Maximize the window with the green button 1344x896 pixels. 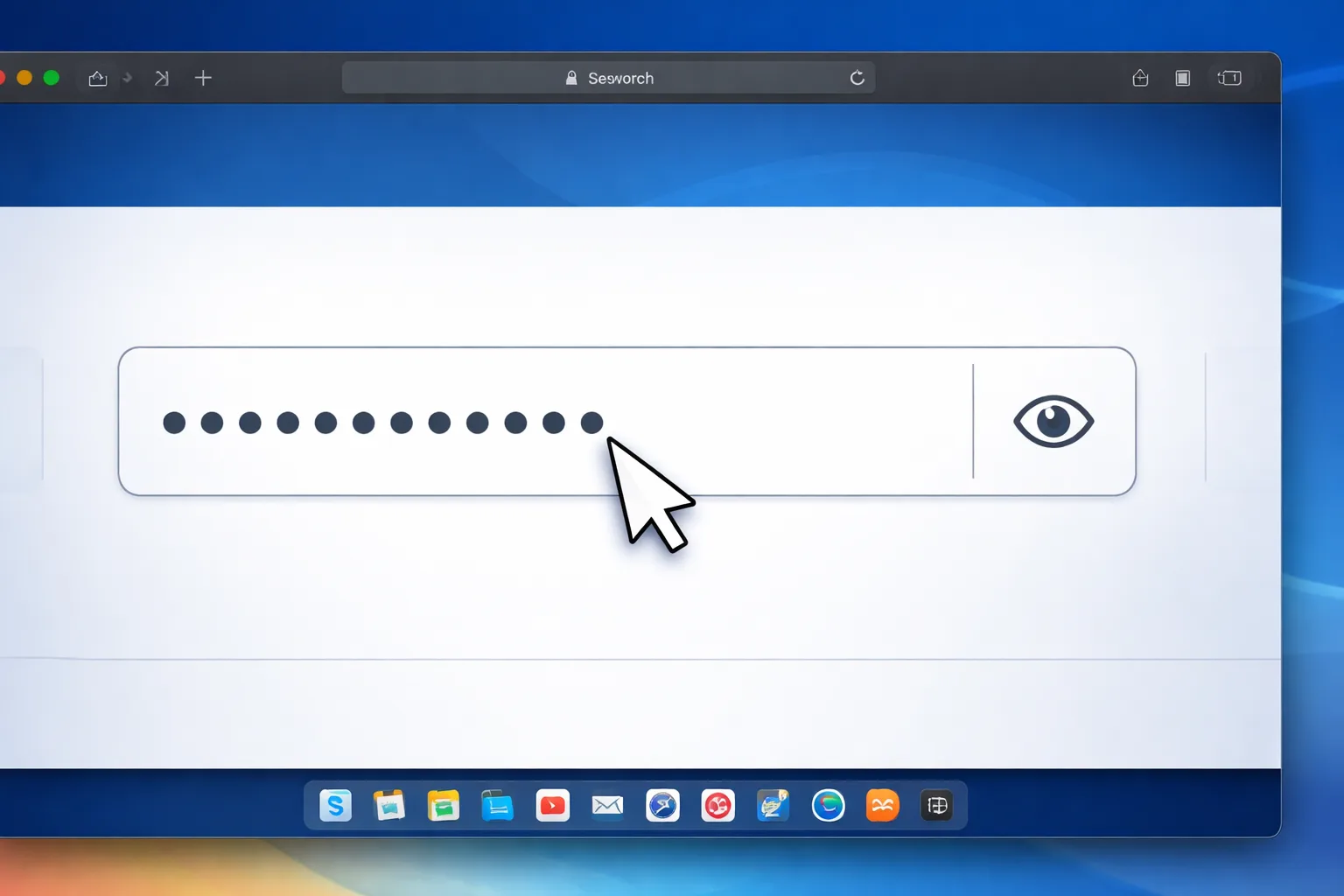click(52, 78)
